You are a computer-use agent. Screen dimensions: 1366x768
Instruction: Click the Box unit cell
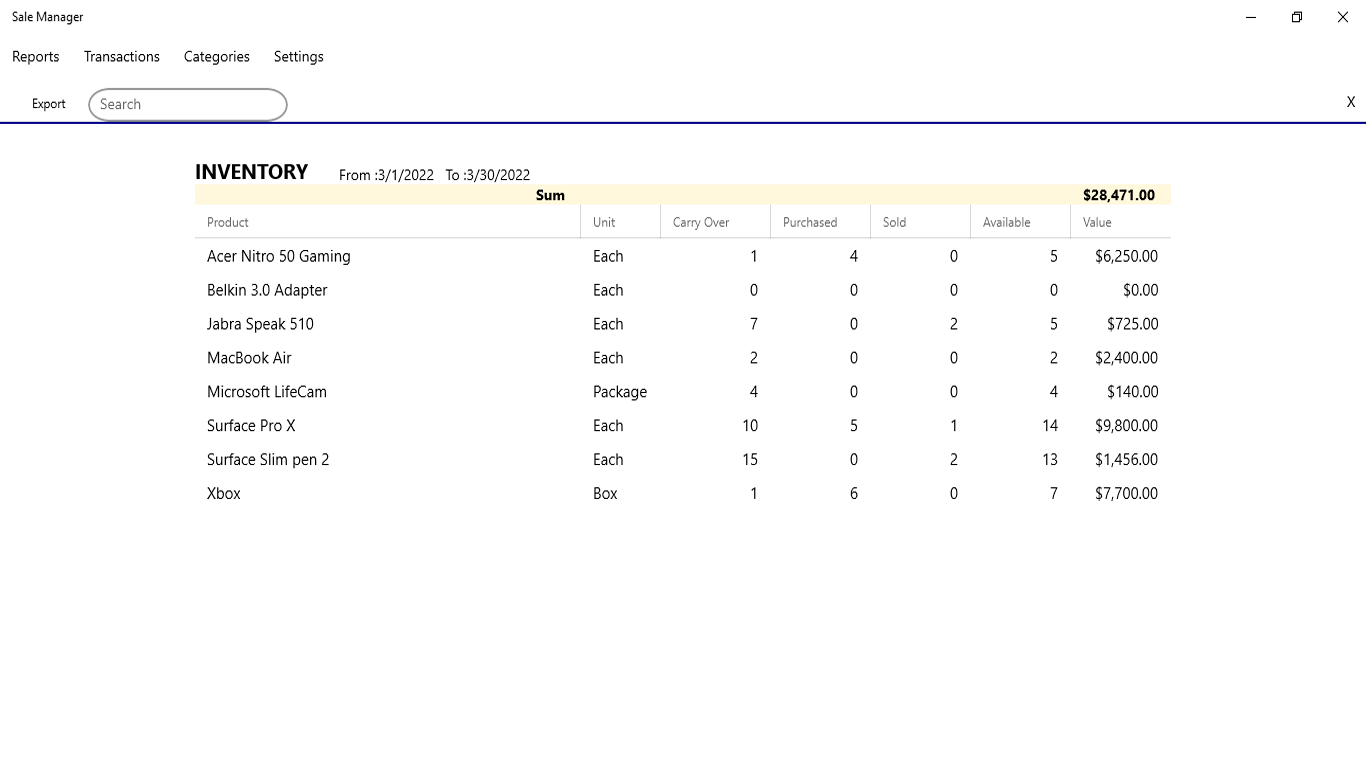pyautogui.click(x=605, y=494)
